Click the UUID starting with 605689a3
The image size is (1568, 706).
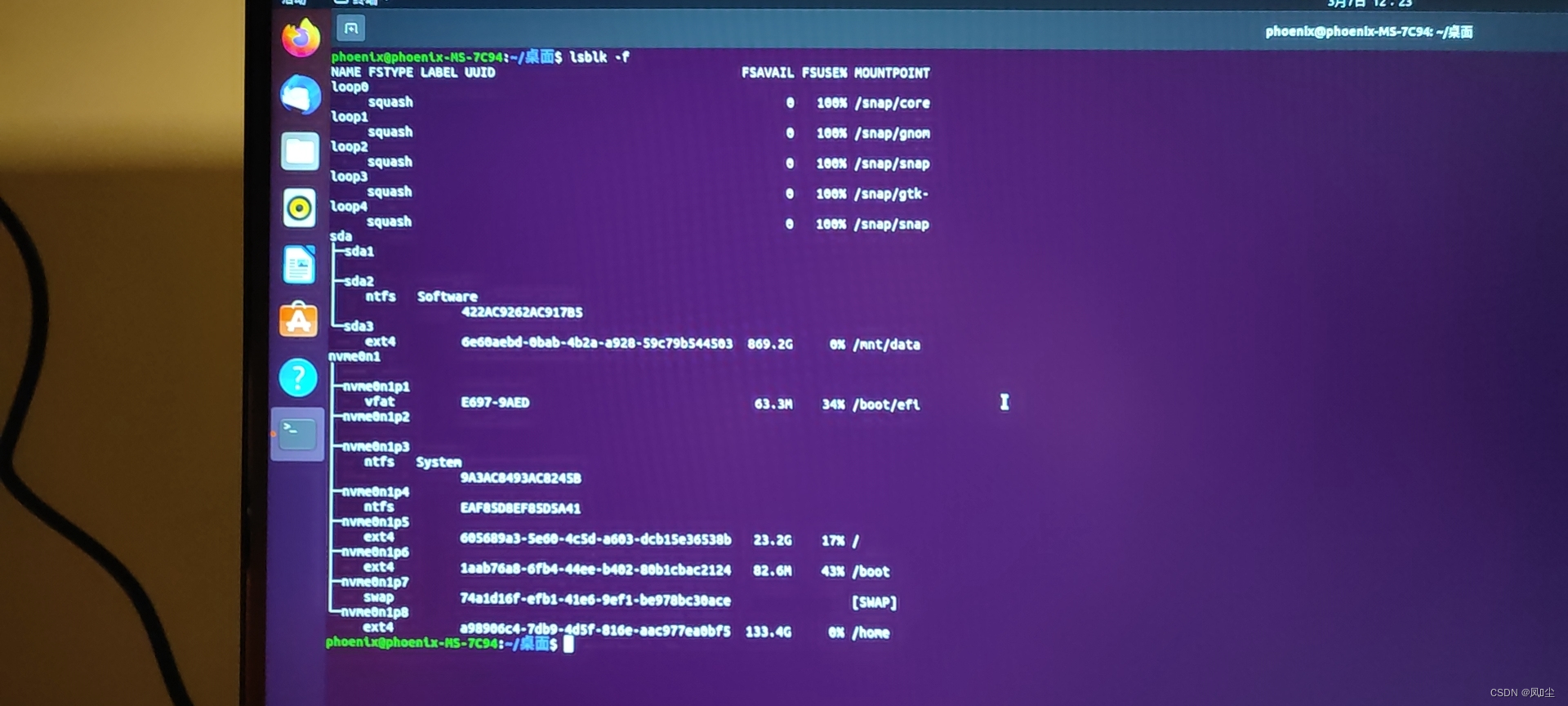[595, 539]
